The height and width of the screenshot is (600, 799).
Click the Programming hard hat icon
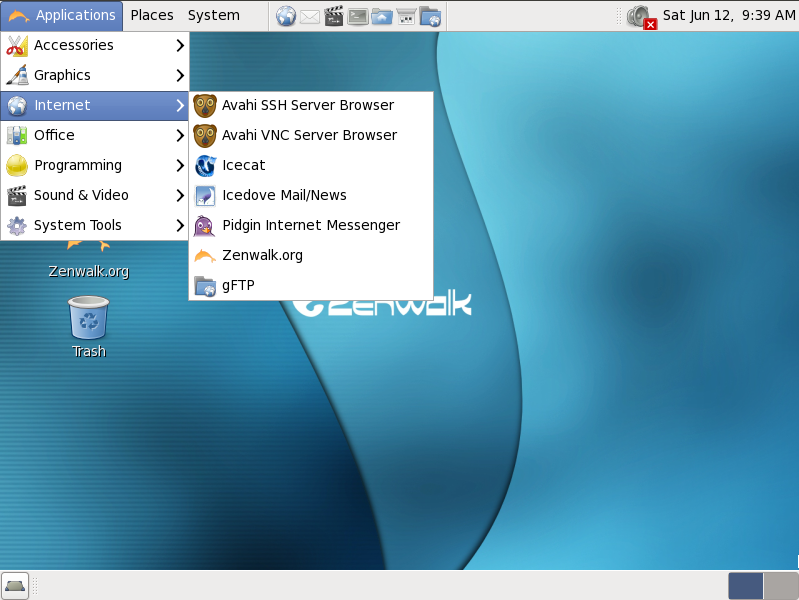tap(17, 166)
